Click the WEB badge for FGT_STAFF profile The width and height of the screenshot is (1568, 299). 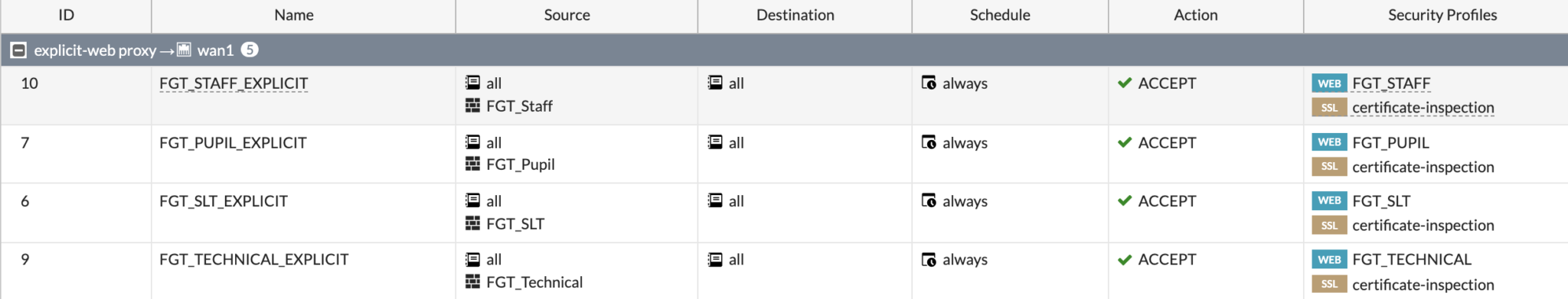(x=1329, y=83)
